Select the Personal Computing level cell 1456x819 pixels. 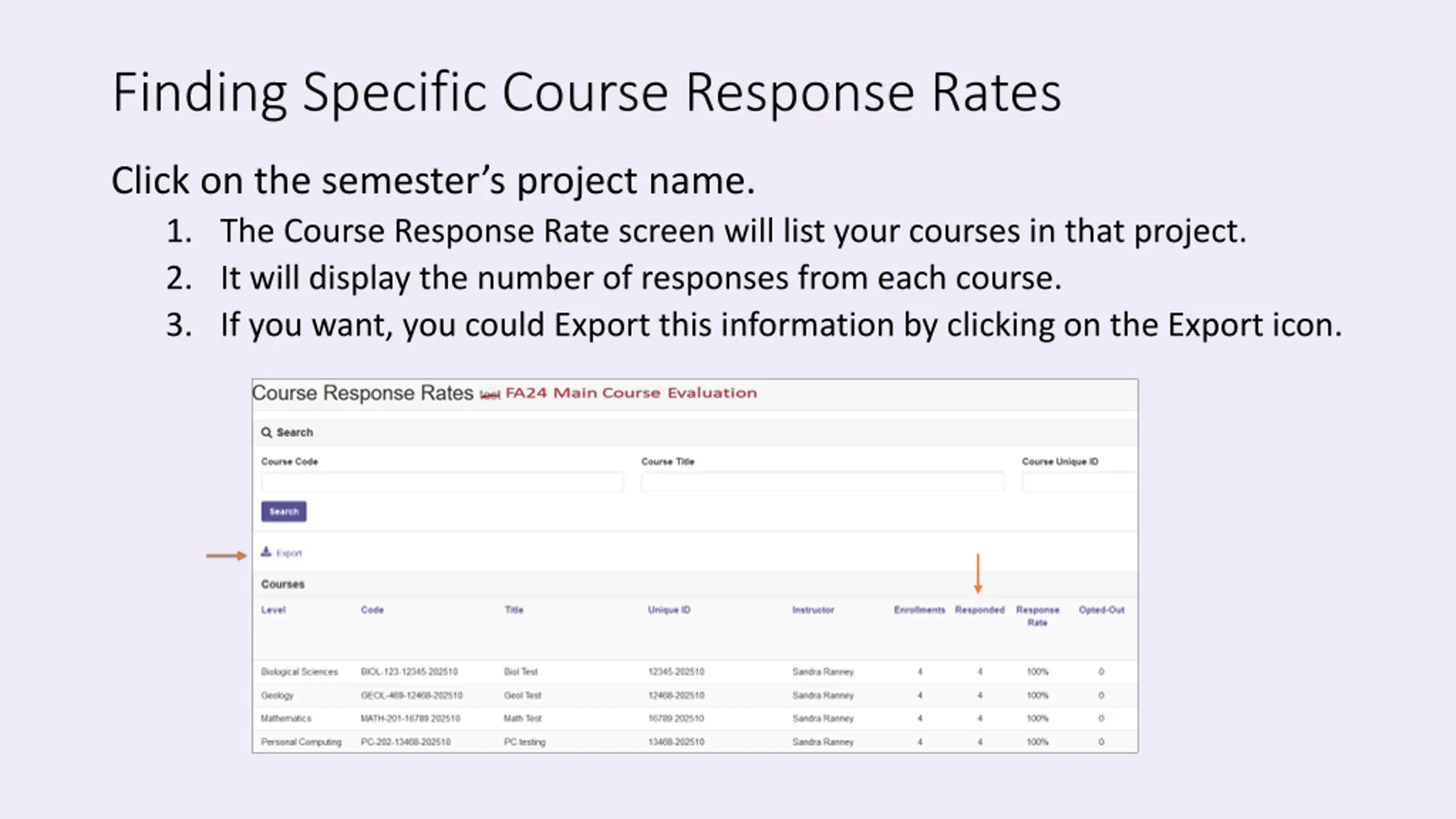tap(301, 742)
